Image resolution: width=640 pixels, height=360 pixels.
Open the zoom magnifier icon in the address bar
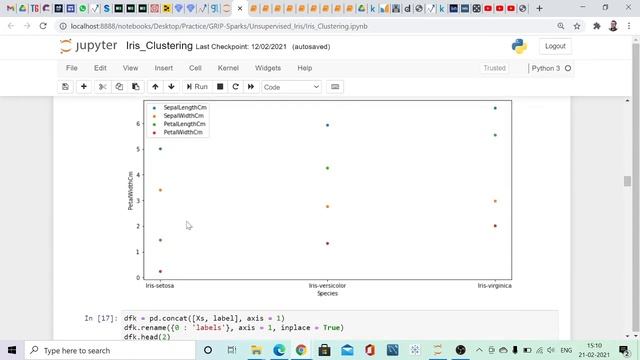pyautogui.click(x=561, y=26)
